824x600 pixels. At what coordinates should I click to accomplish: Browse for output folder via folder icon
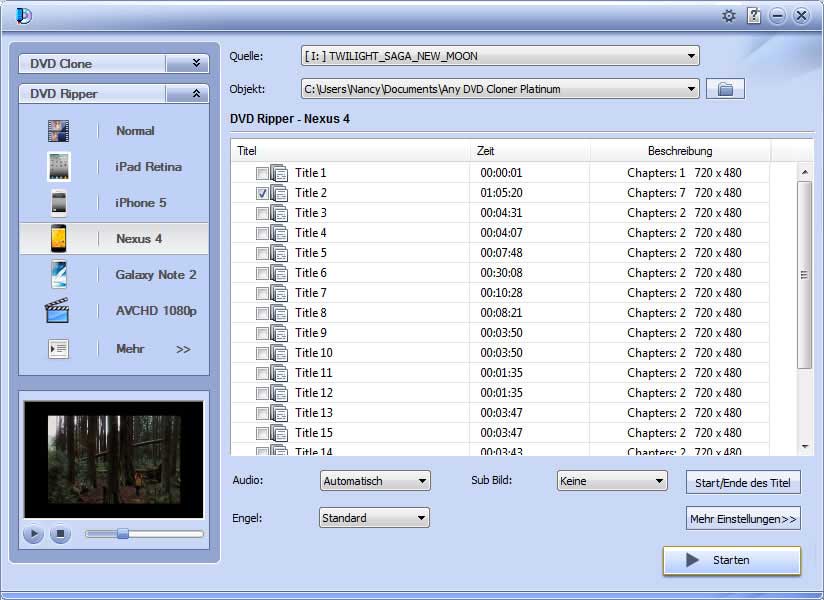(725, 89)
